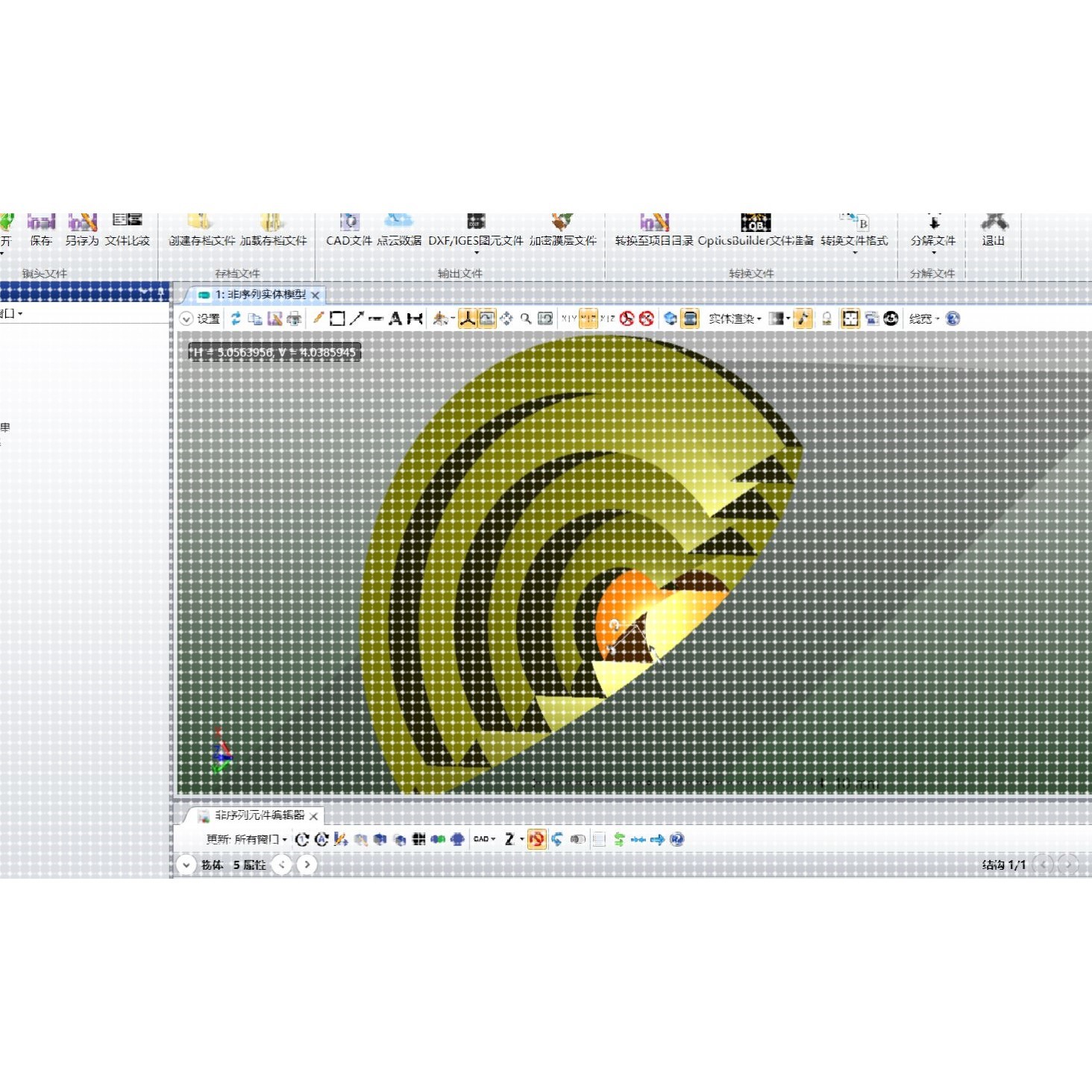Click 创建存档文件 create archive button
This screenshot has height=1092, width=1092.
(201, 230)
